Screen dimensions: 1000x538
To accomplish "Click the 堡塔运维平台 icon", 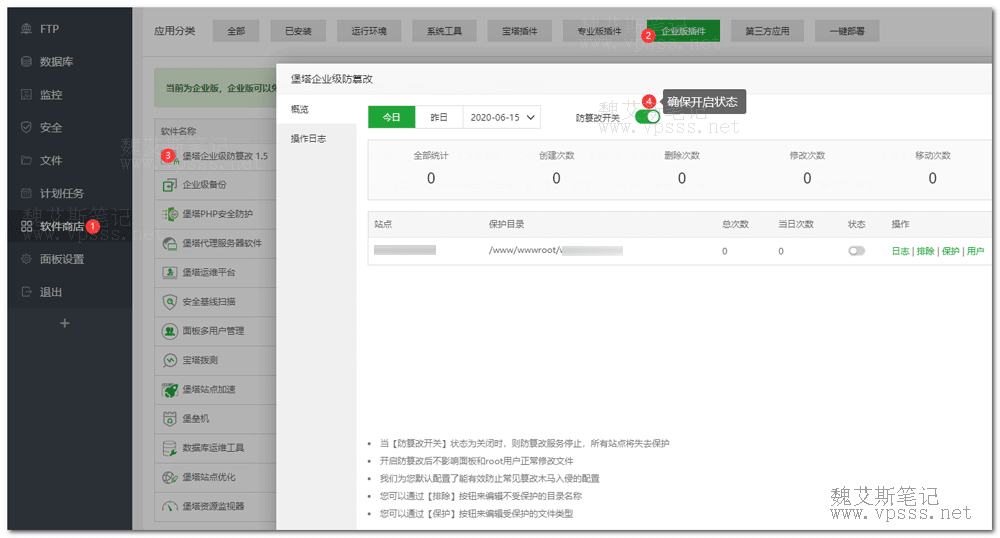I will point(170,272).
